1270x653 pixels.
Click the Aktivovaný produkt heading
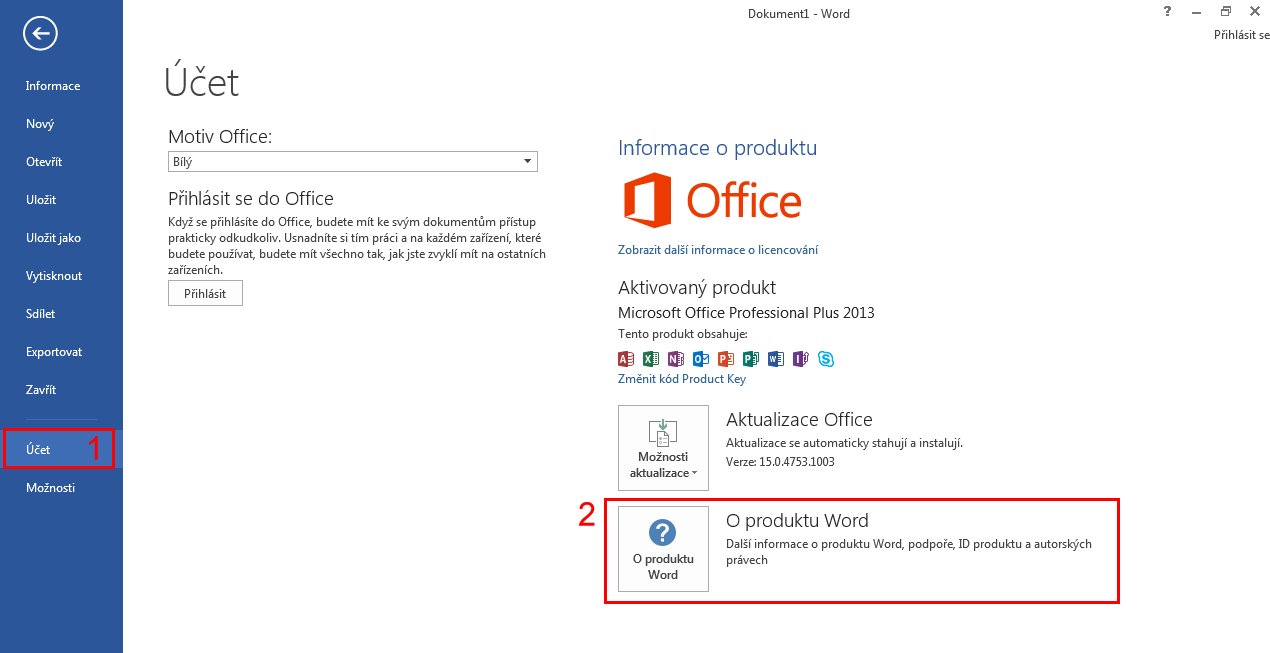(x=697, y=288)
